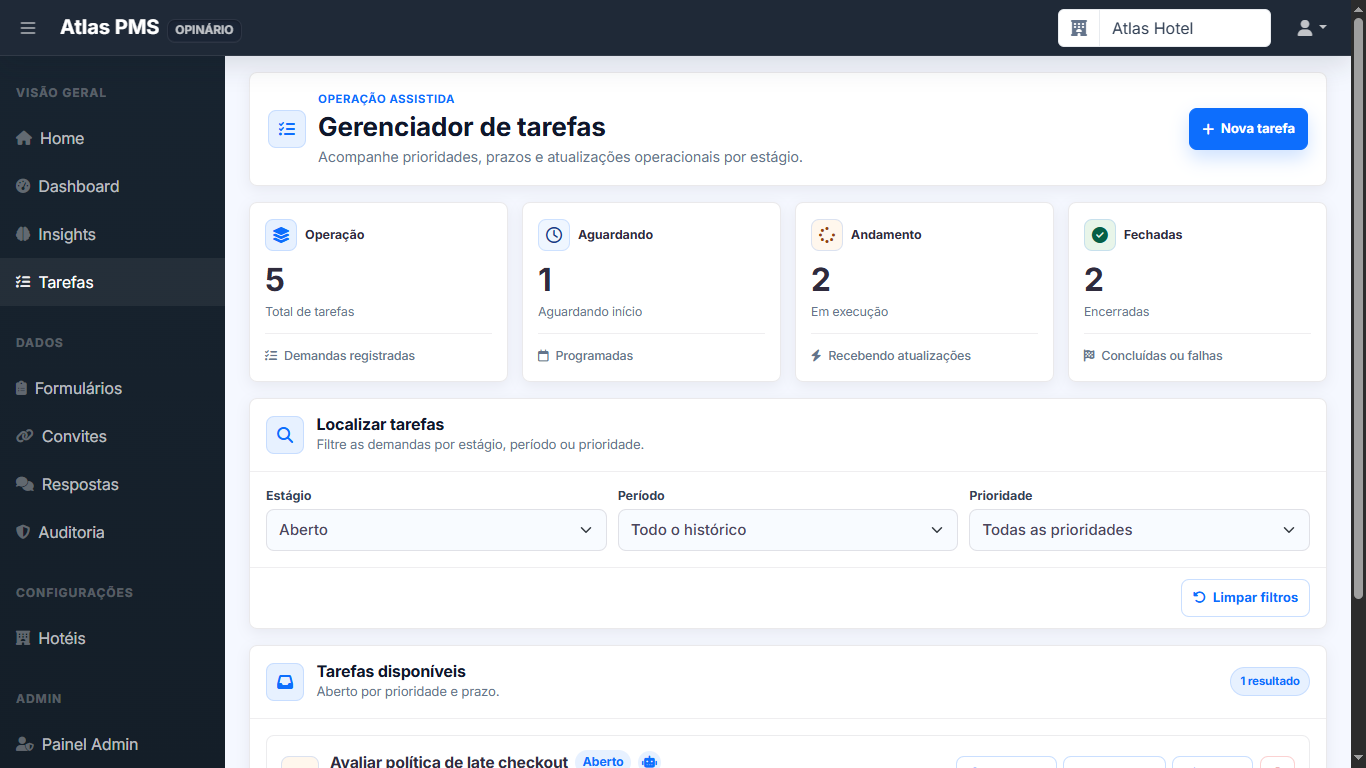Image resolution: width=1366 pixels, height=768 pixels.
Task: Click the robot icon on the task row
Action: (x=650, y=761)
